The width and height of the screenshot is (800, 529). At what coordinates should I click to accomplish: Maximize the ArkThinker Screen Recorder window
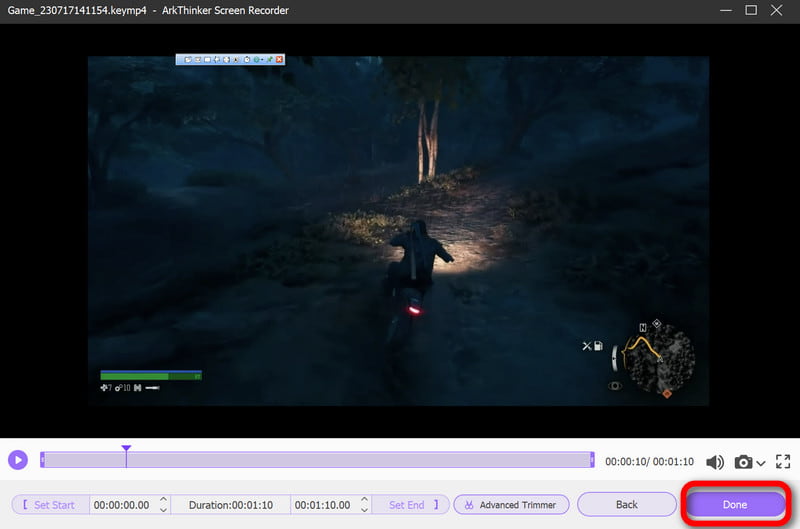tap(751, 10)
